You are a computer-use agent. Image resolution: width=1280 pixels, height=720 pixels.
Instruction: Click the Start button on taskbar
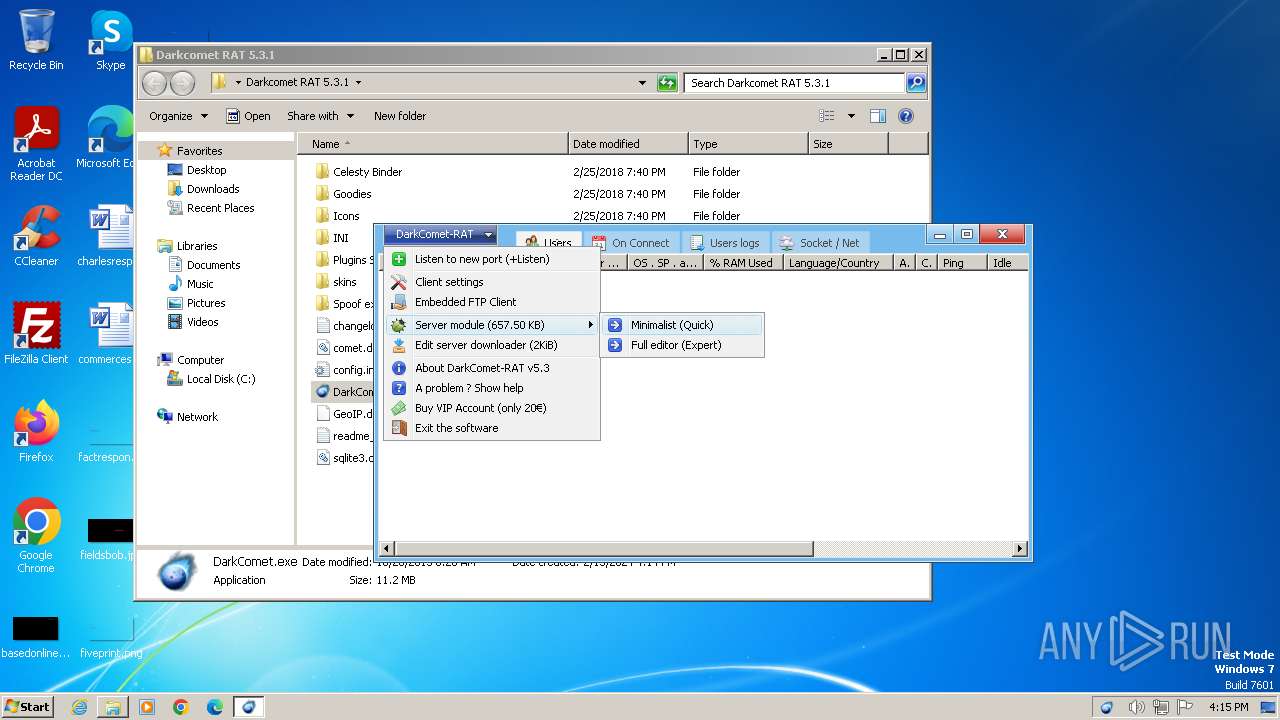tap(27, 706)
